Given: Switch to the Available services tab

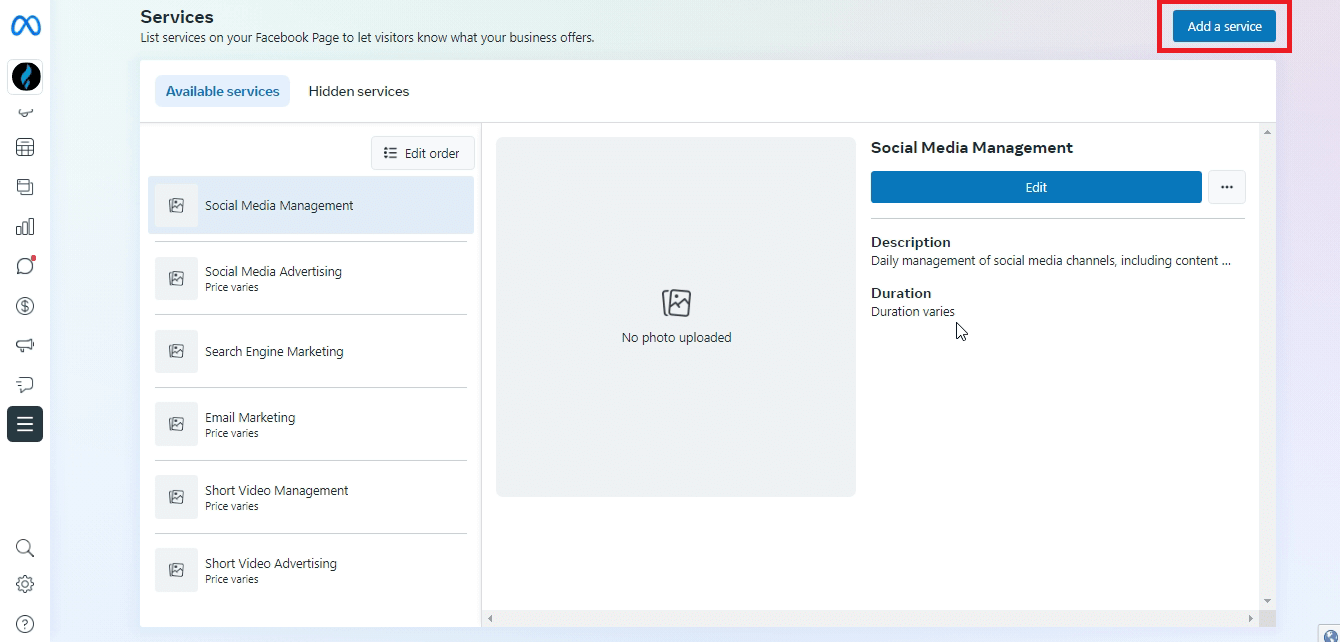Looking at the screenshot, I should 222,91.
